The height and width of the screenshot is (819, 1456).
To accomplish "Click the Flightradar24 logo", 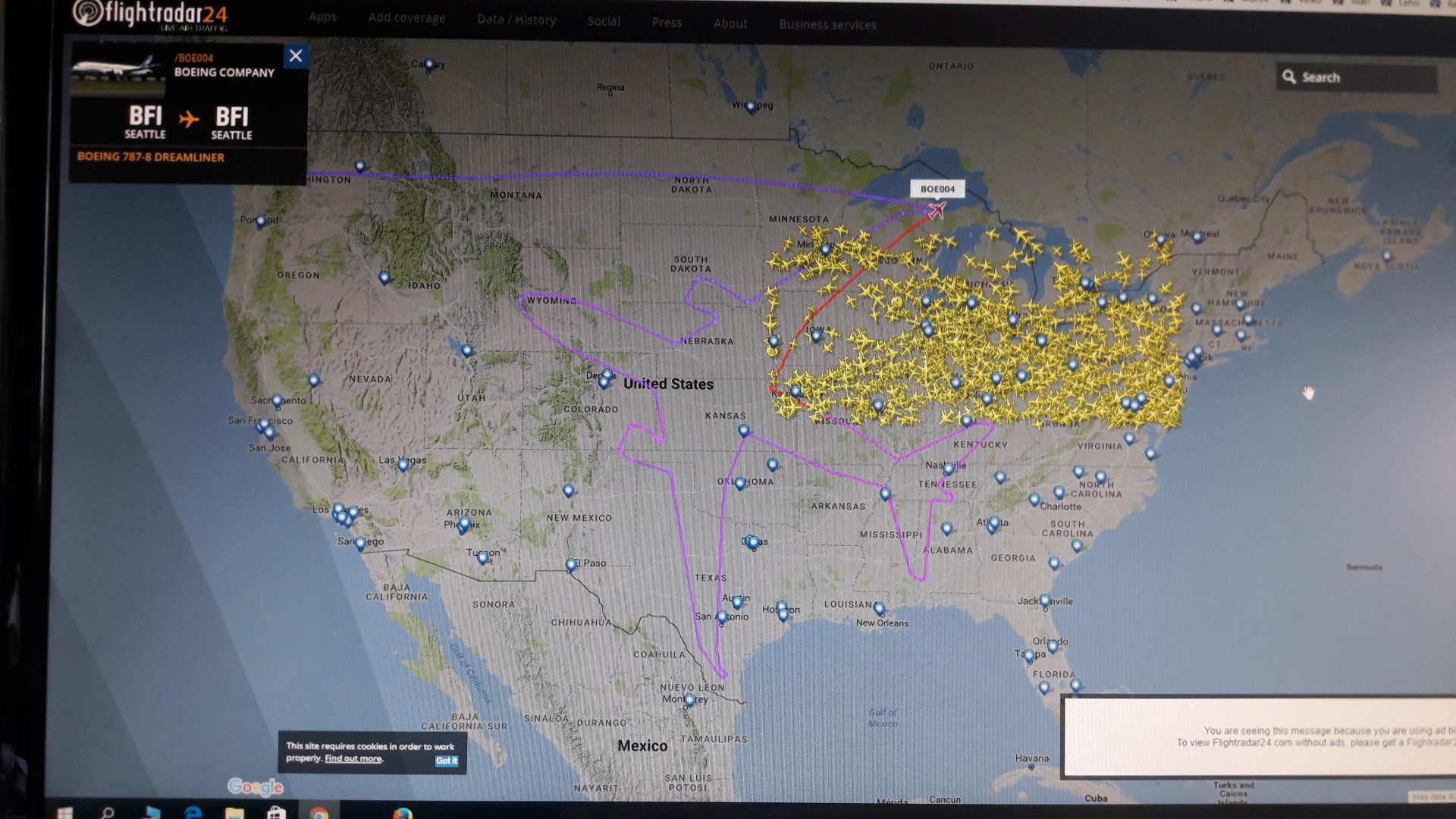I will 150,15.
